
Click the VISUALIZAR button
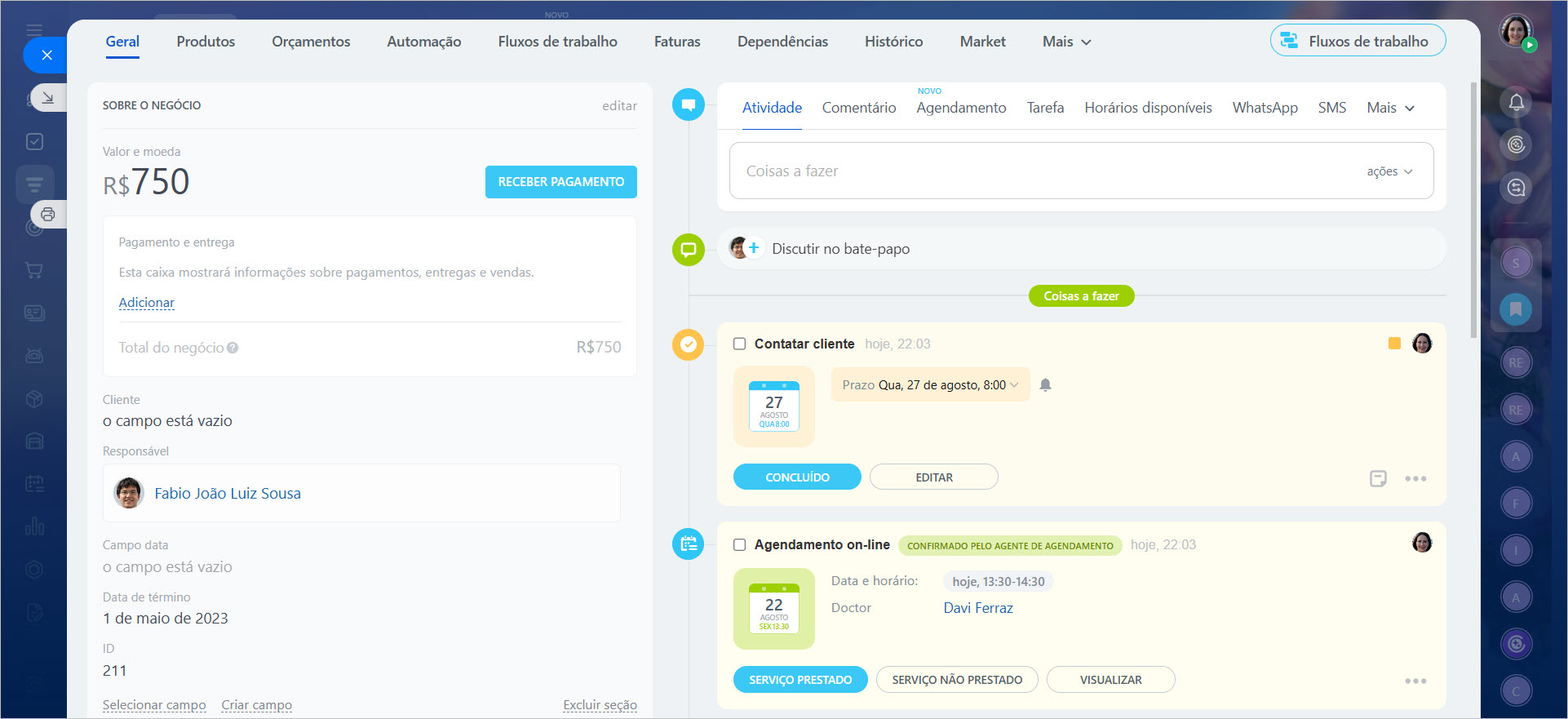tap(1110, 680)
